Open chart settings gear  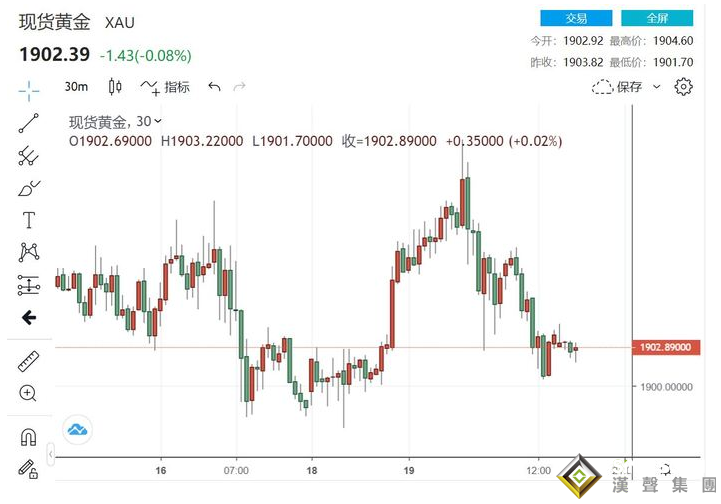tap(684, 87)
